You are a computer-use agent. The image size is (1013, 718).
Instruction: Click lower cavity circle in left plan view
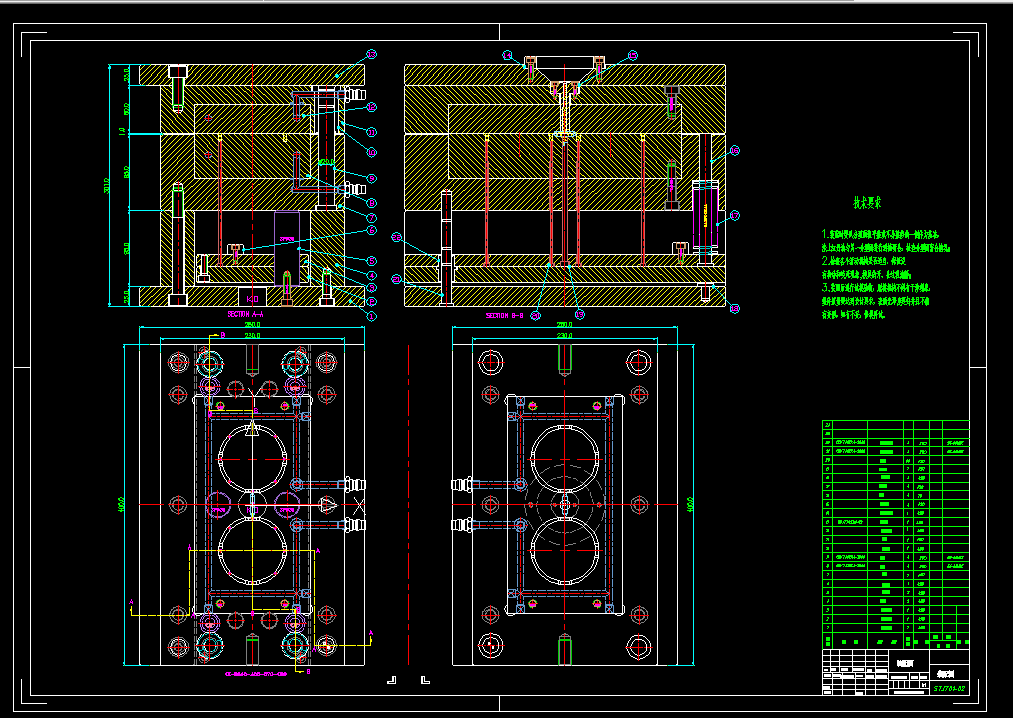[x=253, y=551]
